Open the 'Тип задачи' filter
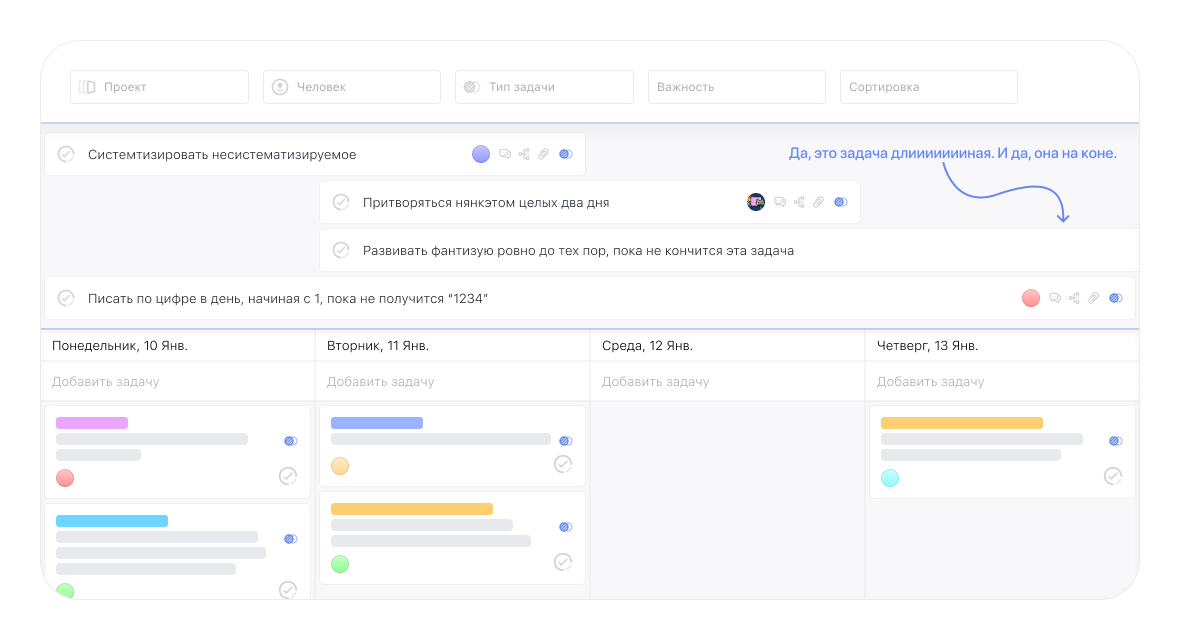Image resolution: width=1180 pixels, height=640 pixels. [x=544, y=87]
